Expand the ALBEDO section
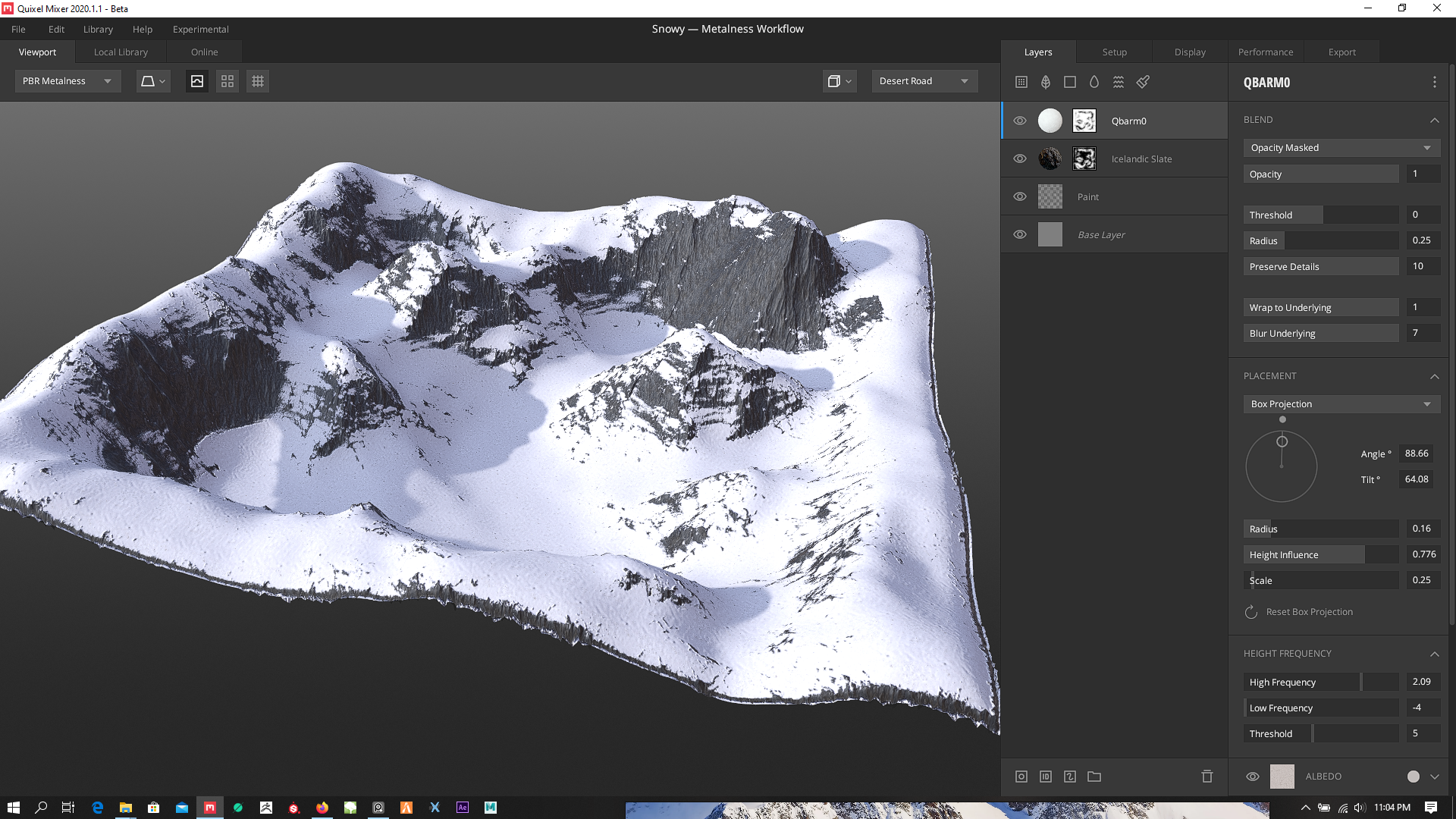Viewport: 1456px width, 819px height. (1434, 777)
